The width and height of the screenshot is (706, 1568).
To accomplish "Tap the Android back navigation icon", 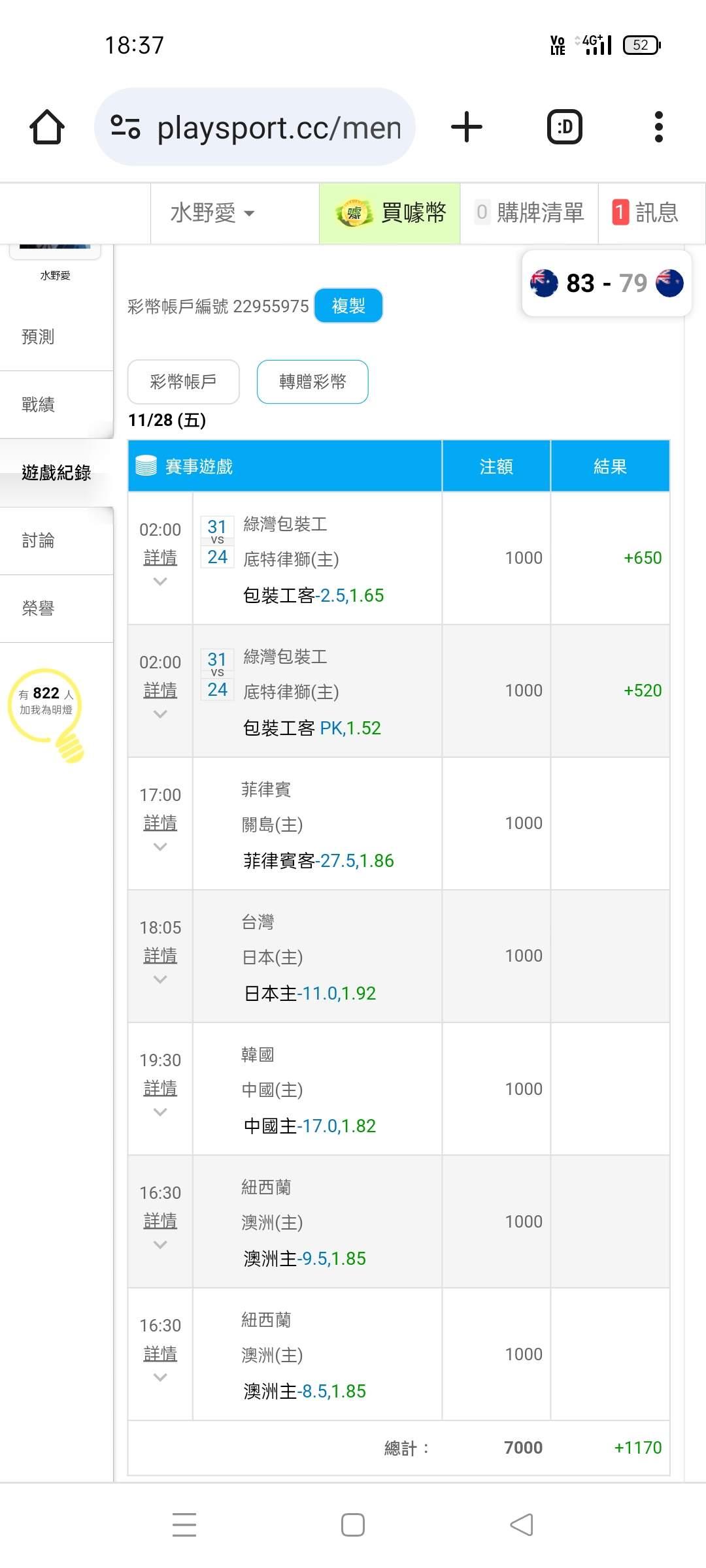I will point(522,1525).
